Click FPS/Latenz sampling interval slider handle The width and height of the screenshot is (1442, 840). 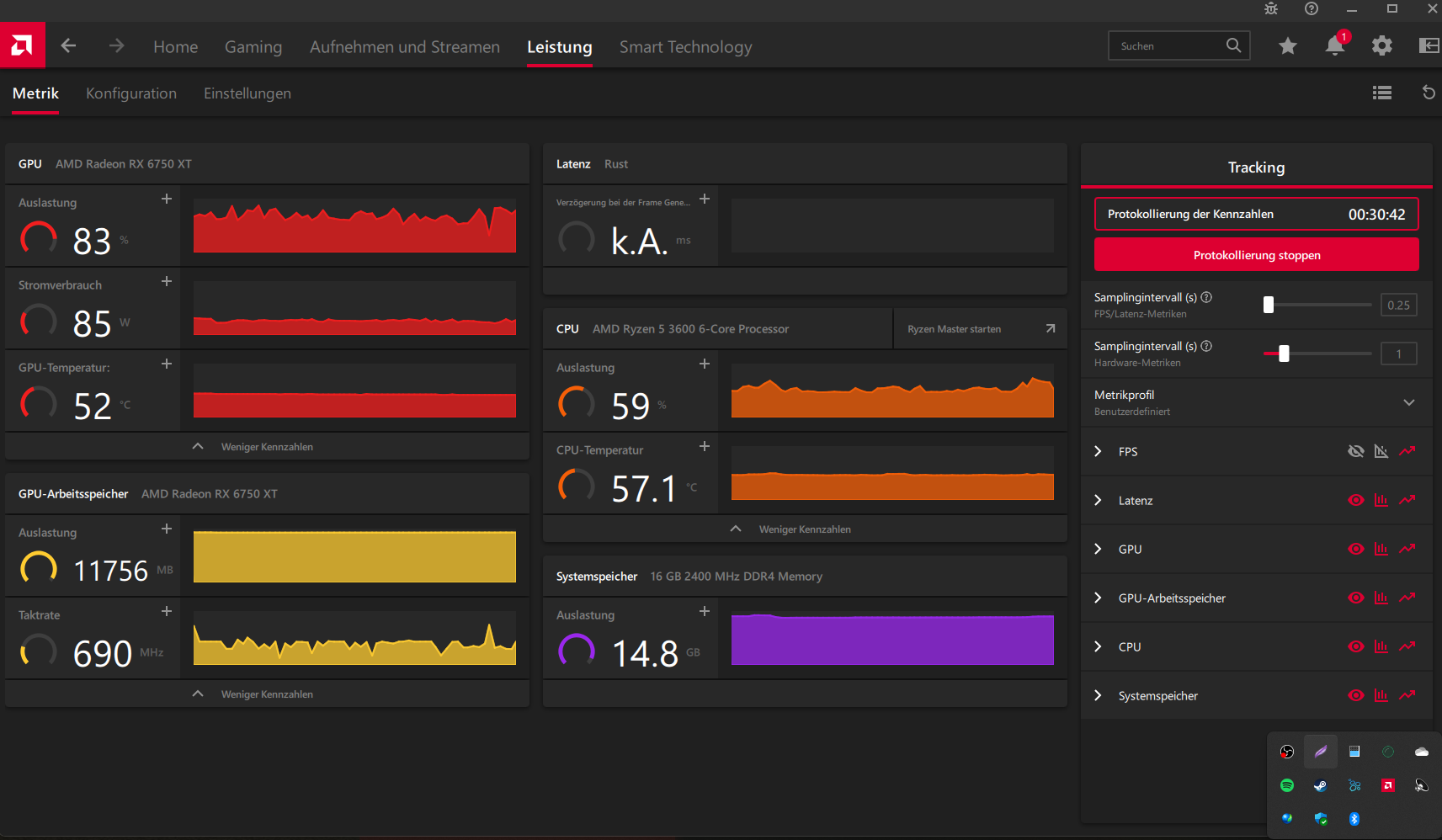(1269, 305)
